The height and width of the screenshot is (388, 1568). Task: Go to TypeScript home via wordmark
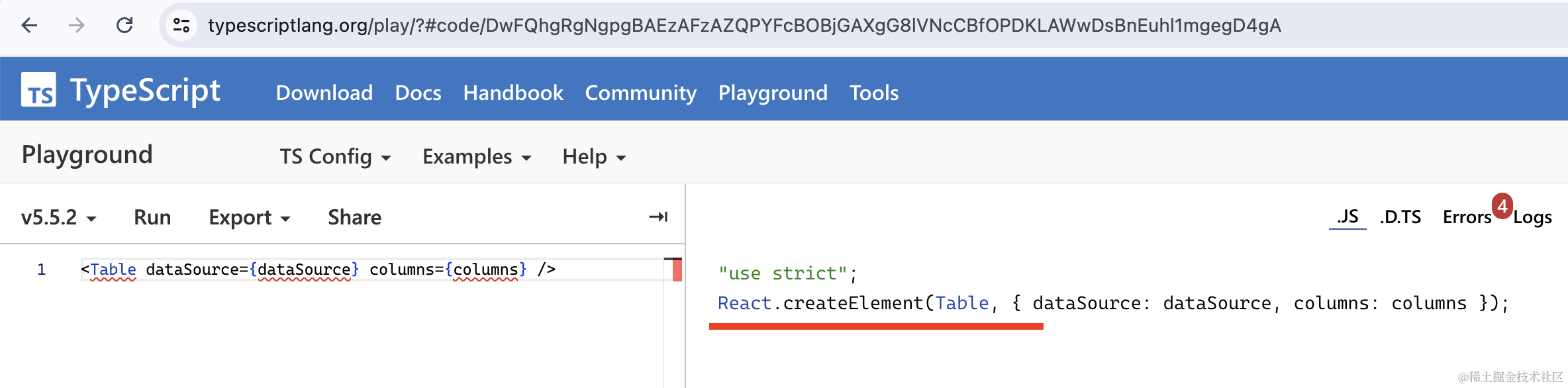(145, 90)
